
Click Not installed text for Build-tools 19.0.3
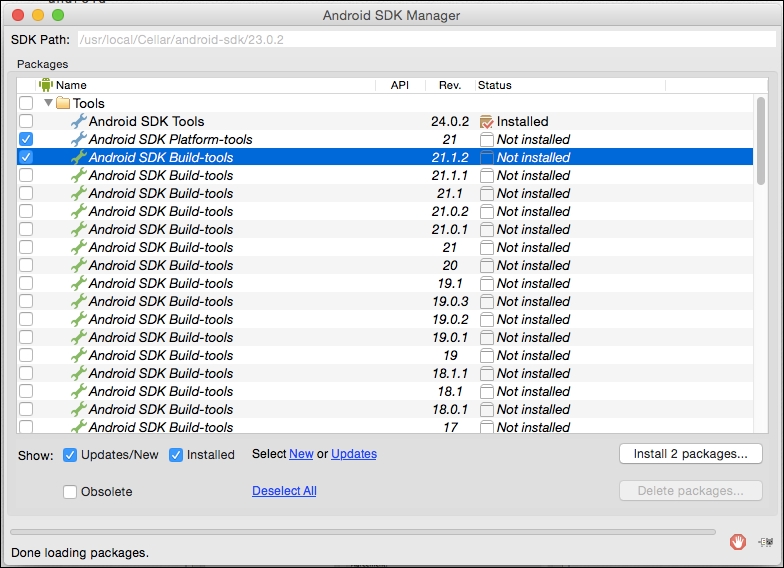[534, 302]
